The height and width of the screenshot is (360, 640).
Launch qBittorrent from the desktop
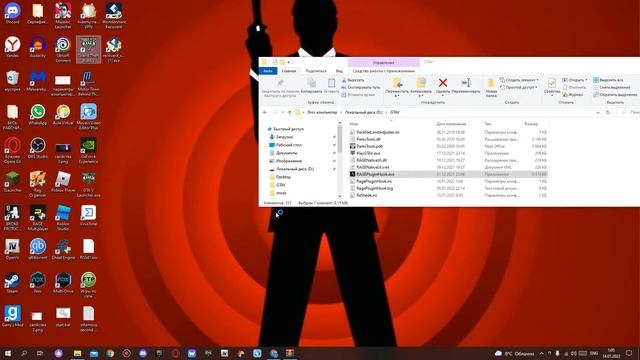pos(38,249)
